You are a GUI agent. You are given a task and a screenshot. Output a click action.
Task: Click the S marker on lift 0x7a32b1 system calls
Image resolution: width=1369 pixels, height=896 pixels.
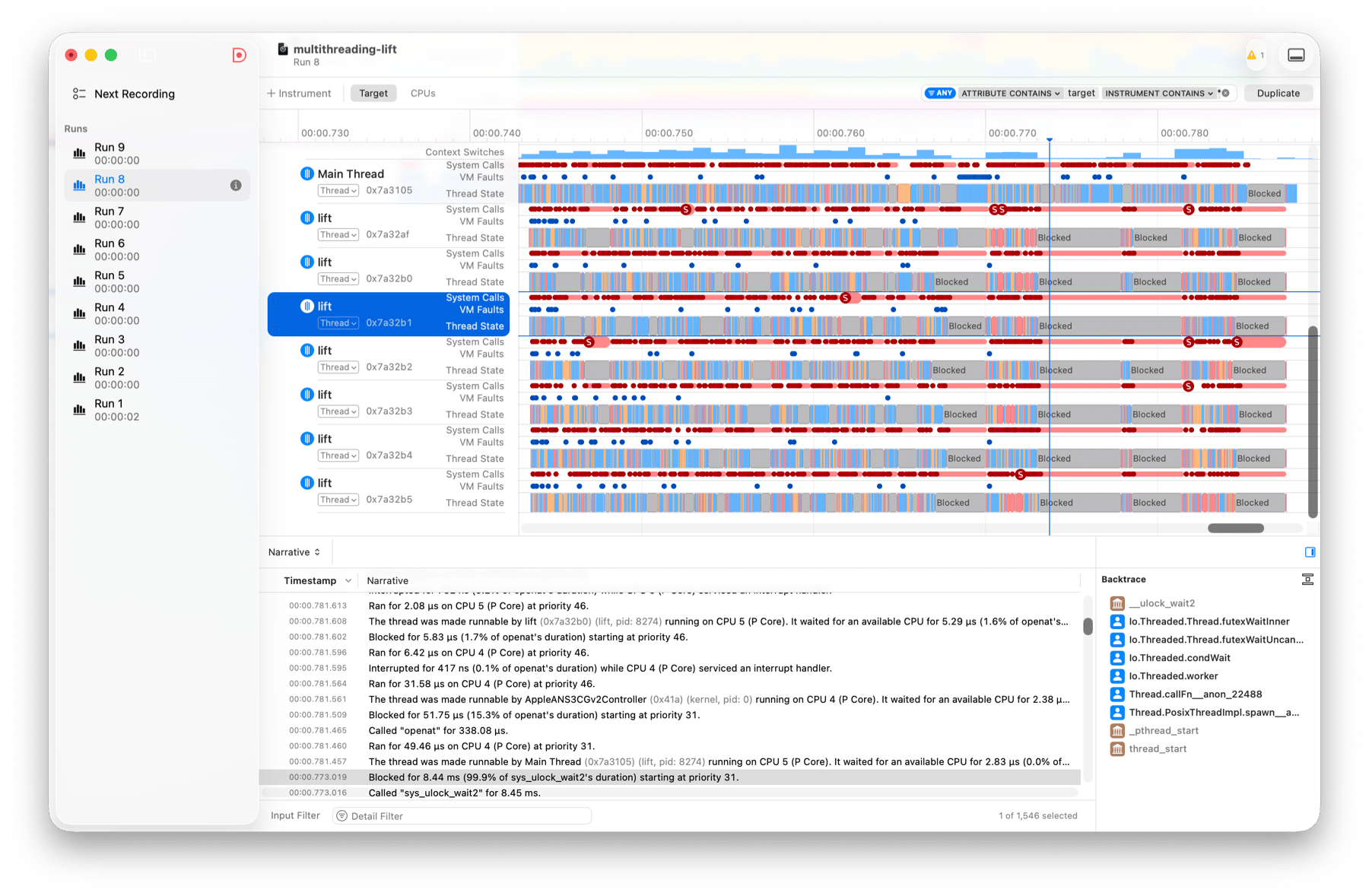click(x=845, y=297)
